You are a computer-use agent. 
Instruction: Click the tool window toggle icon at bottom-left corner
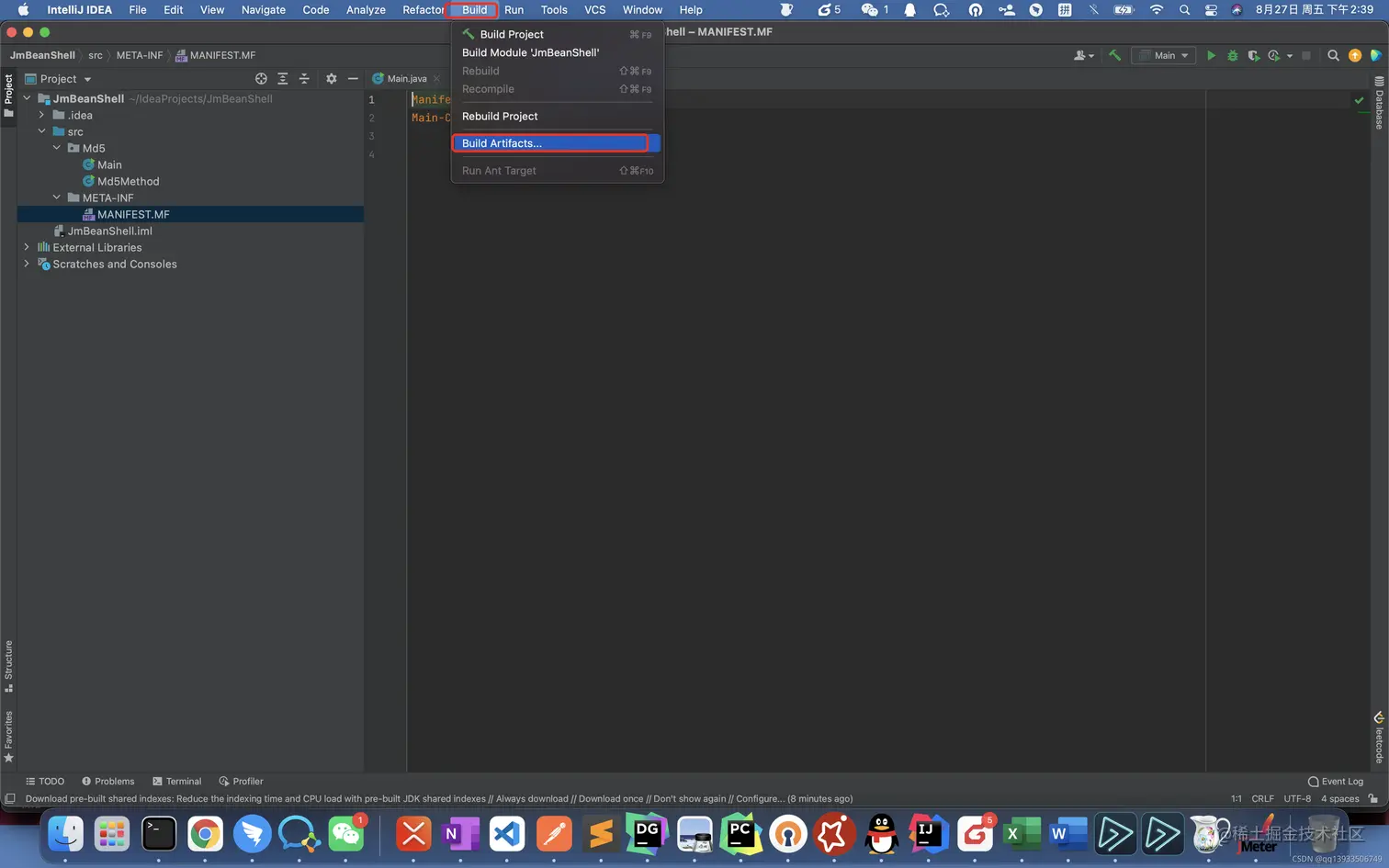(10, 798)
